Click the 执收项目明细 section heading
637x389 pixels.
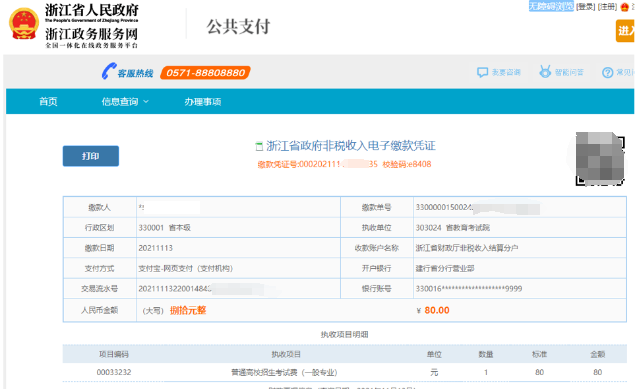tap(344, 334)
